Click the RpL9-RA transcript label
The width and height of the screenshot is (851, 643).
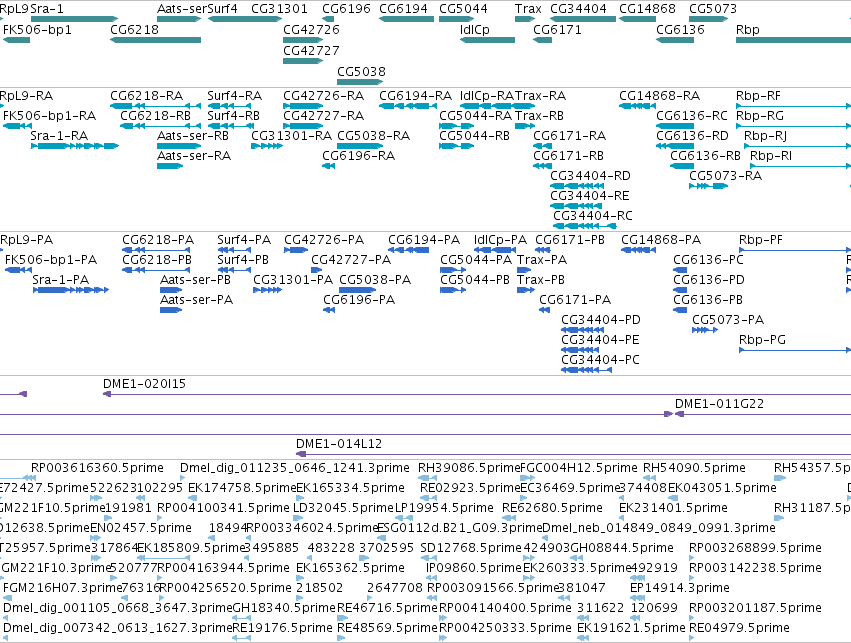point(27,96)
